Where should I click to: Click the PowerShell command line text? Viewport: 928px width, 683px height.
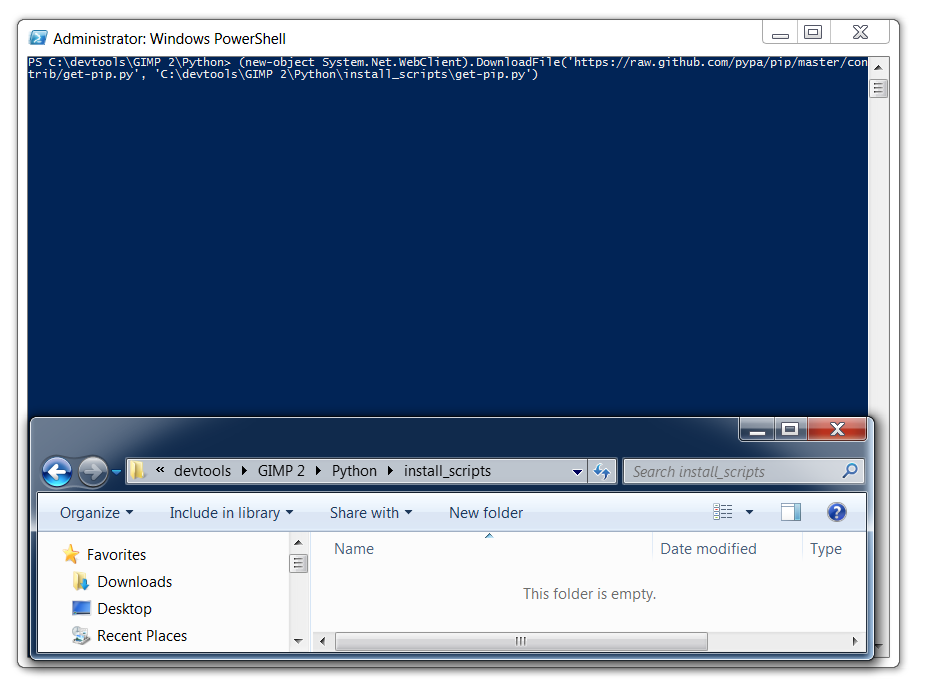(x=447, y=68)
